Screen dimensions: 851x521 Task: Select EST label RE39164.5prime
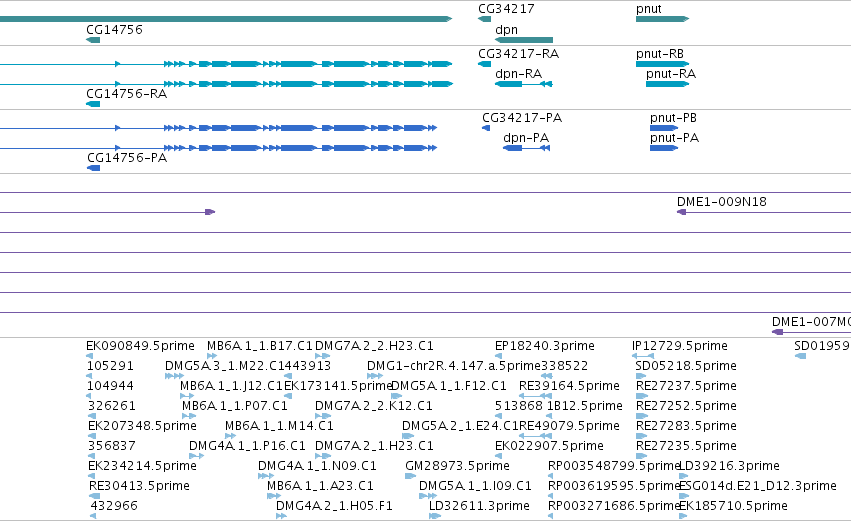click(569, 386)
